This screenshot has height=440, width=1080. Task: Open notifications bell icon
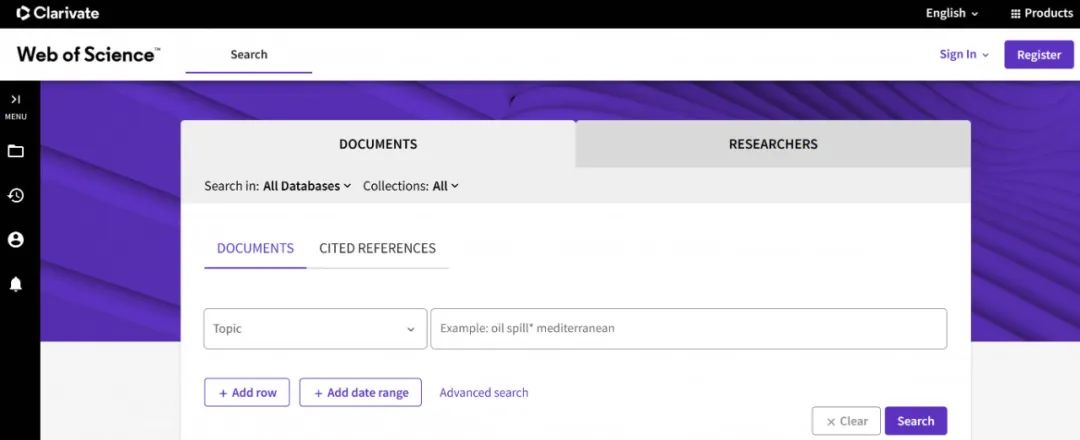pyautogui.click(x=16, y=285)
